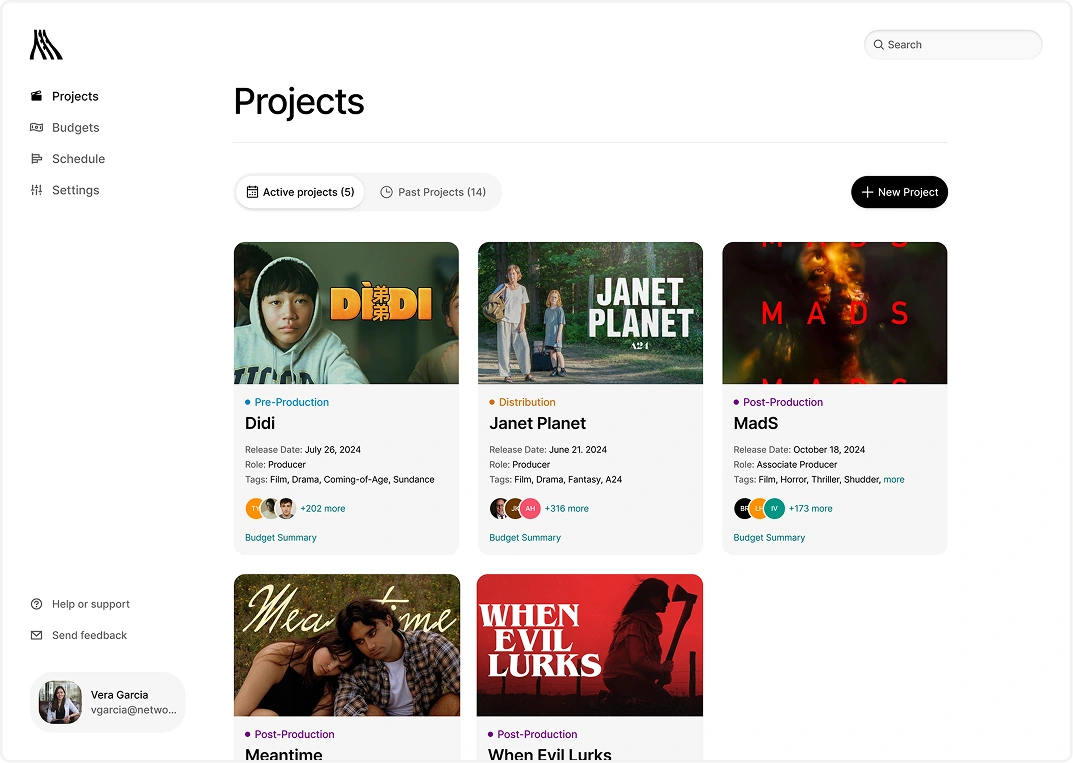Open Budget Summary for Janet Planet
Image resolution: width=1073 pixels, height=763 pixels.
[525, 538]
